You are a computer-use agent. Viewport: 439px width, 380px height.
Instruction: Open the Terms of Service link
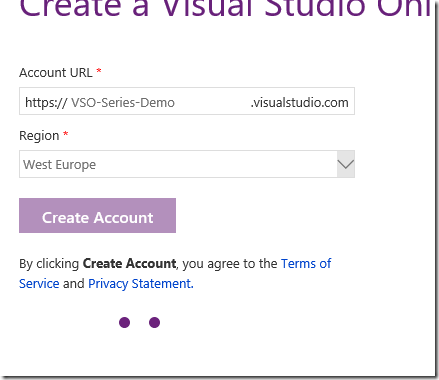306,264
